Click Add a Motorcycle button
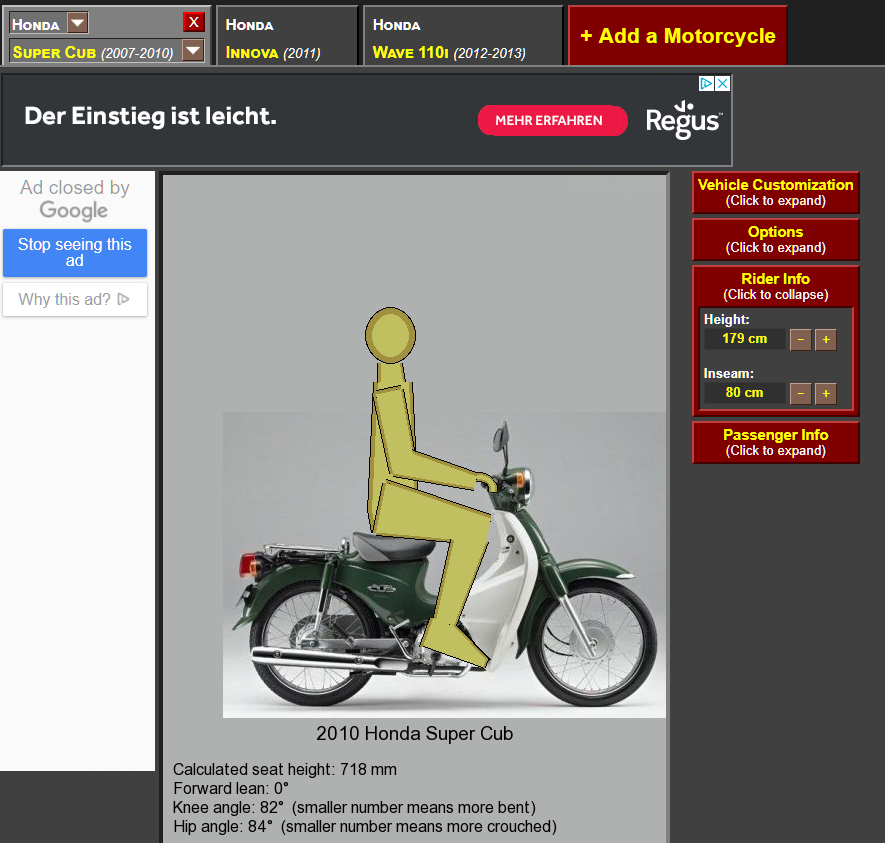The image size is (885, 843). [x=677, y=36]
